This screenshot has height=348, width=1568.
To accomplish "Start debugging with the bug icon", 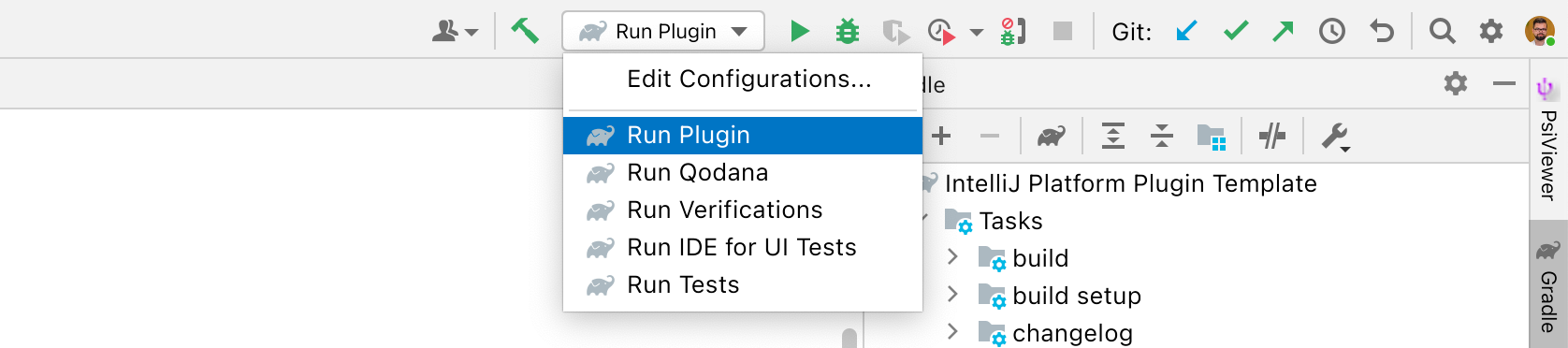I will (x=848, y=32).
